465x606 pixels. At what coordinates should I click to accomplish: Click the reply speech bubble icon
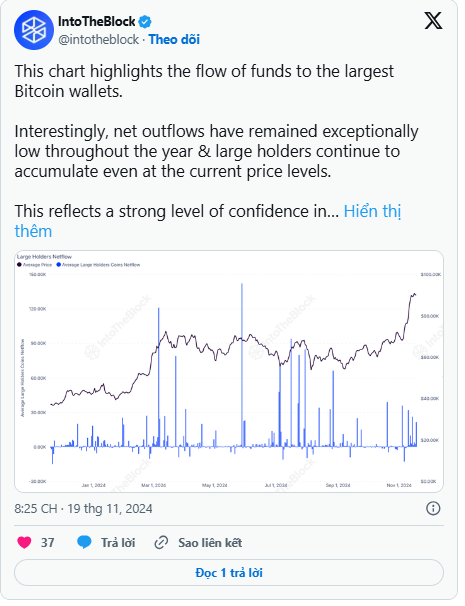click(x=84, y=542)
